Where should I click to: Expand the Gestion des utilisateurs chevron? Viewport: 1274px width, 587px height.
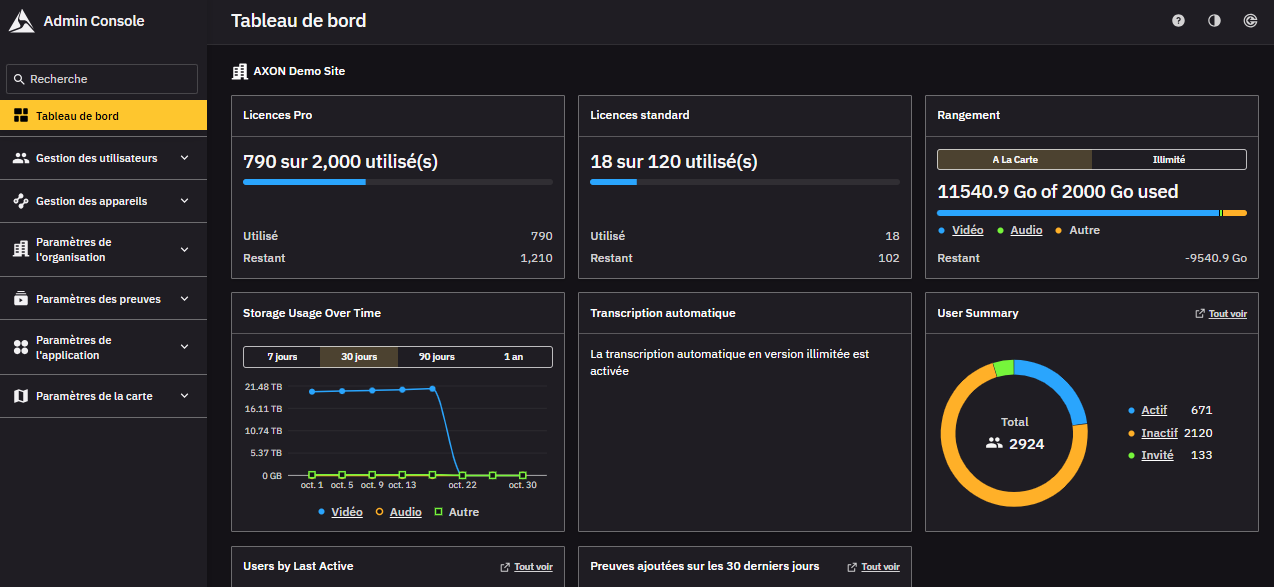coord(184,158)
